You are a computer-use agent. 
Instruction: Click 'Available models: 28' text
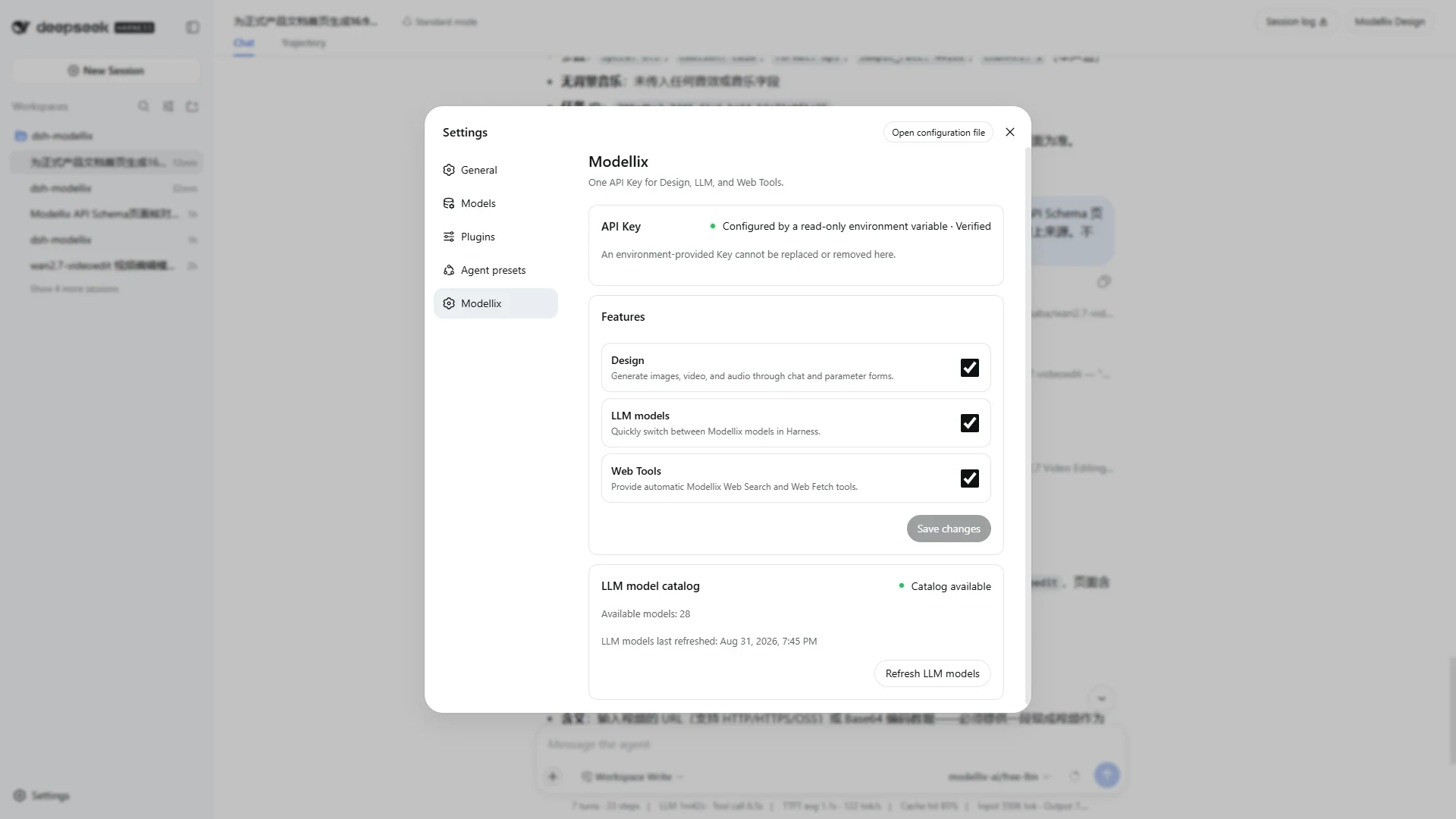tap(645, 613)
